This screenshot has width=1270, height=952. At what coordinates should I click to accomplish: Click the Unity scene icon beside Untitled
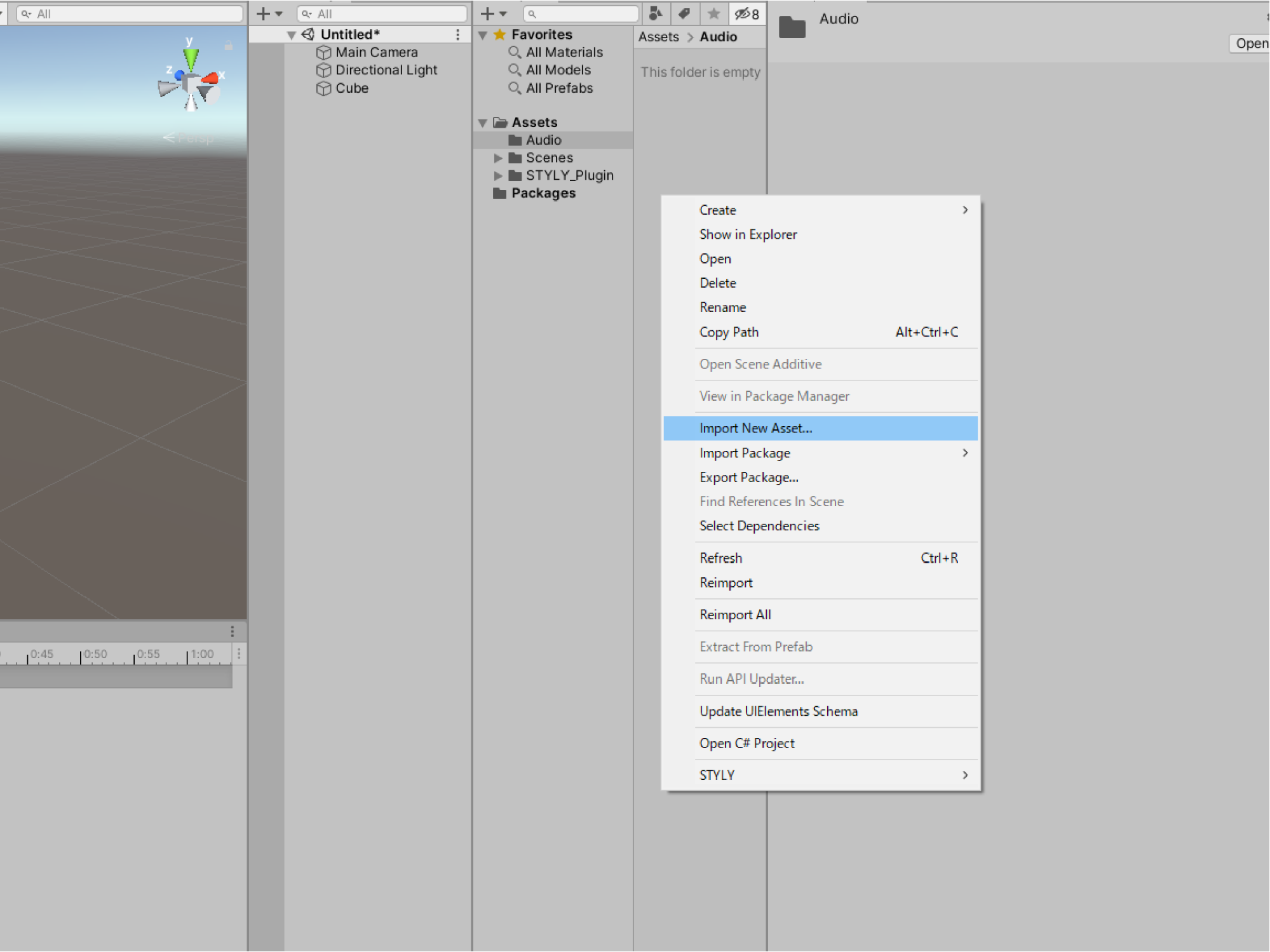click(308, 34)
